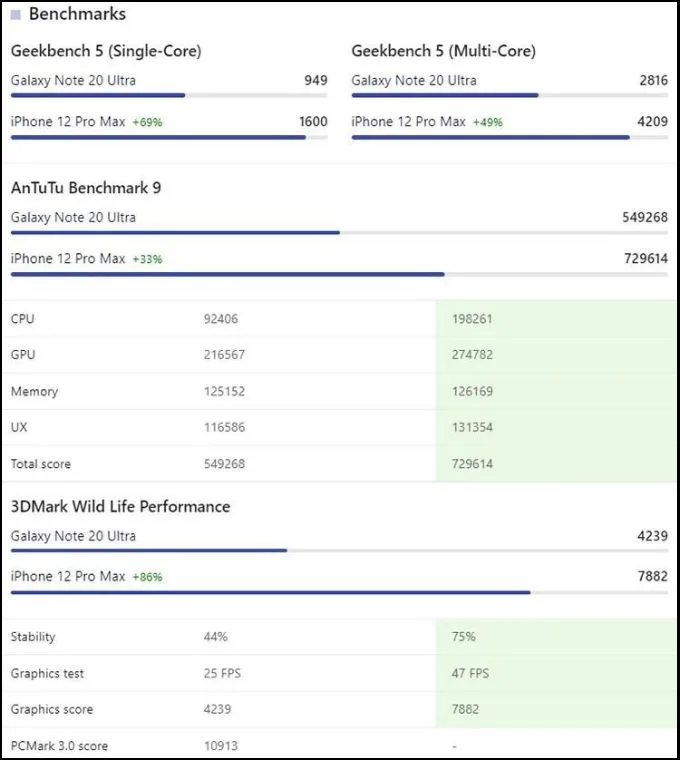Click the UX score 131354
Viewport: 680px width, 760px height.
pyautogui.click(x=472, y=427)
